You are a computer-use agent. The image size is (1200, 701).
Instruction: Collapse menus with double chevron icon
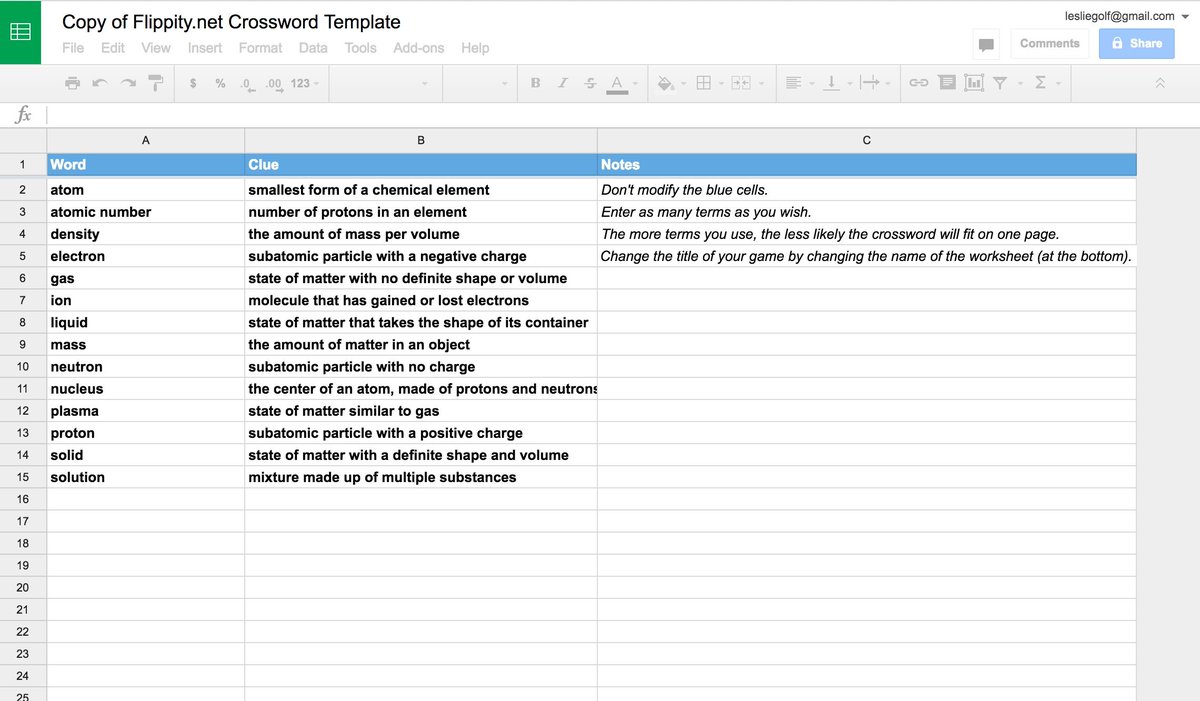(x=1160, y=83)
